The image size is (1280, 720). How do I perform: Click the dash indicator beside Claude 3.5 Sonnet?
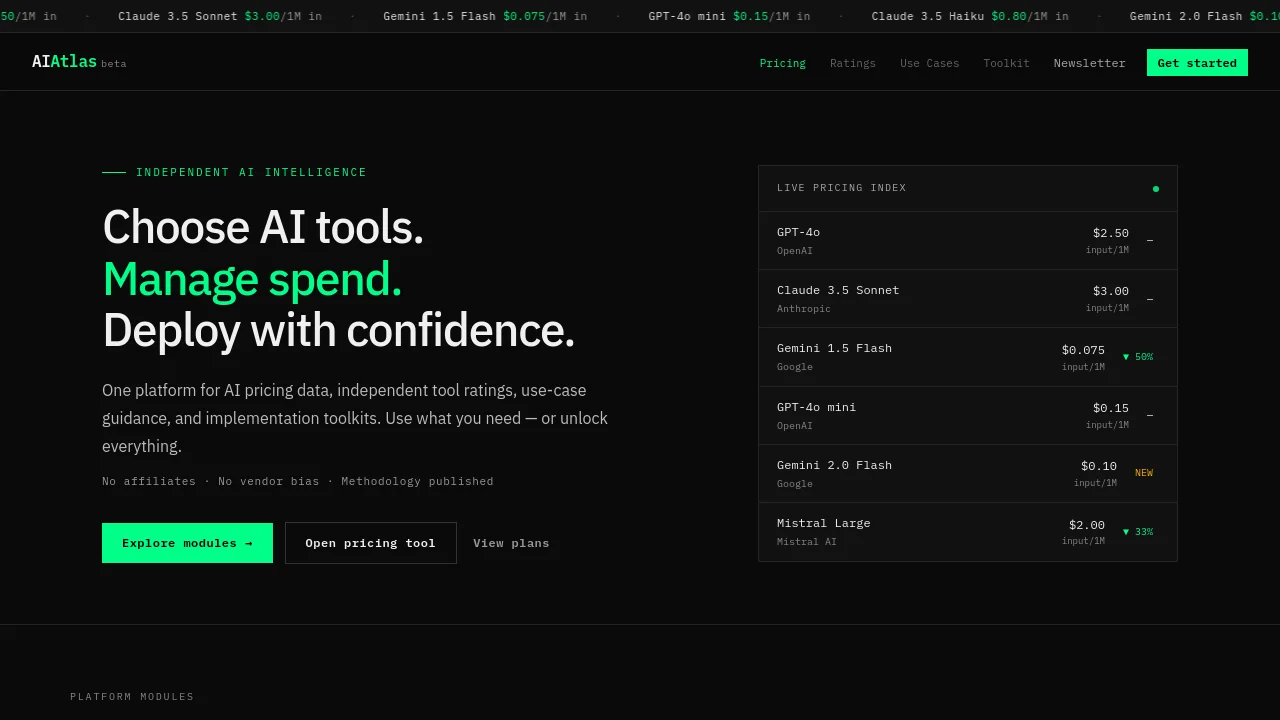[1150, 299]
